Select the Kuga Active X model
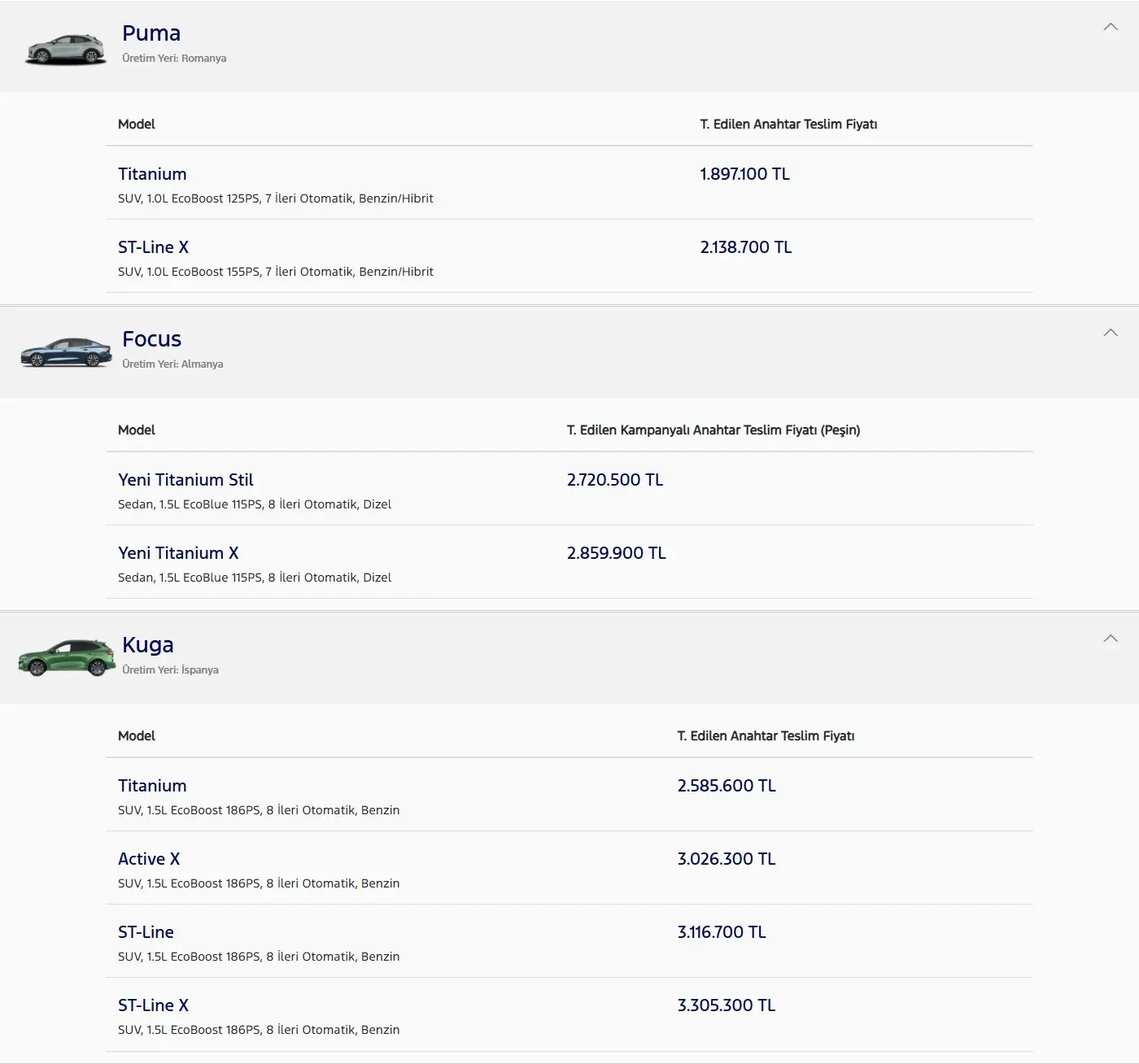This screenshot has height=1064, width=1139. (149, 859)
